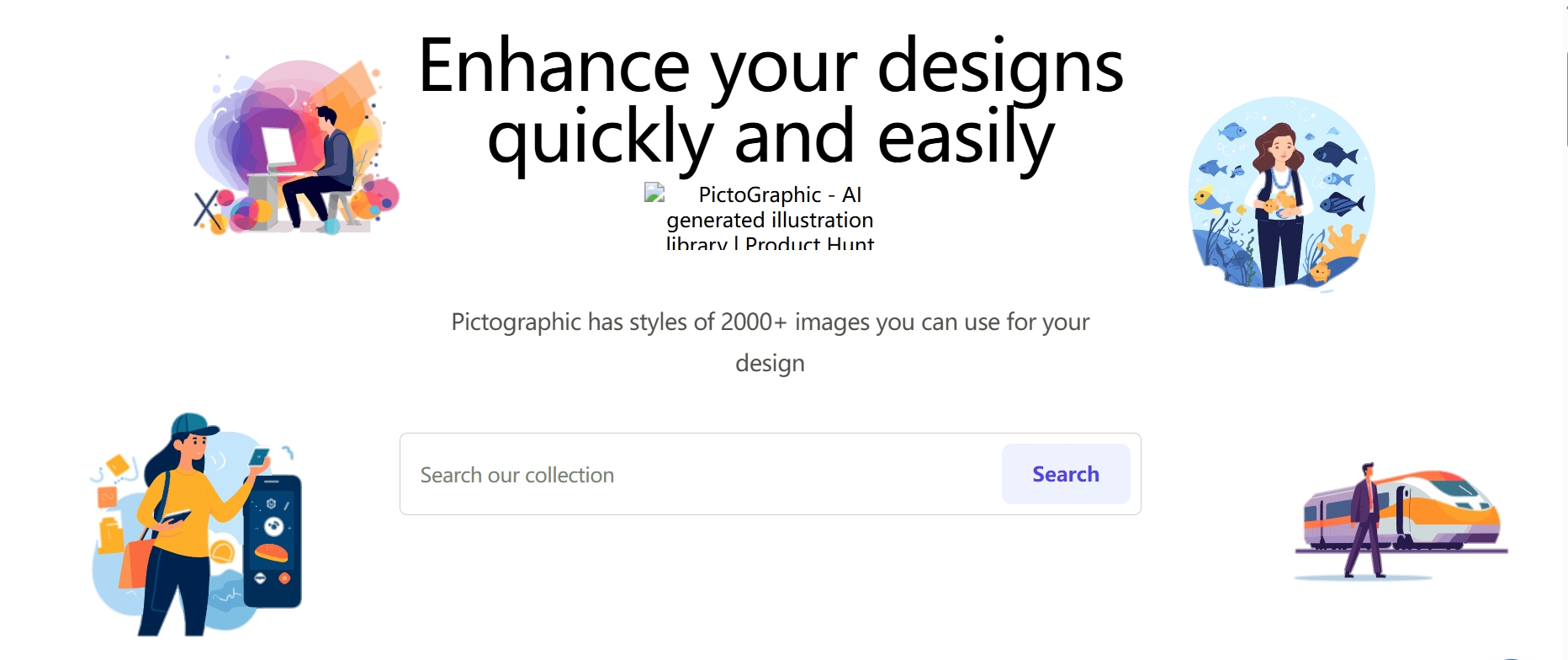Click the businessman beside train illustration
The width and height of the screenshot is (1568, 660).
click(x=1401, y=522)
